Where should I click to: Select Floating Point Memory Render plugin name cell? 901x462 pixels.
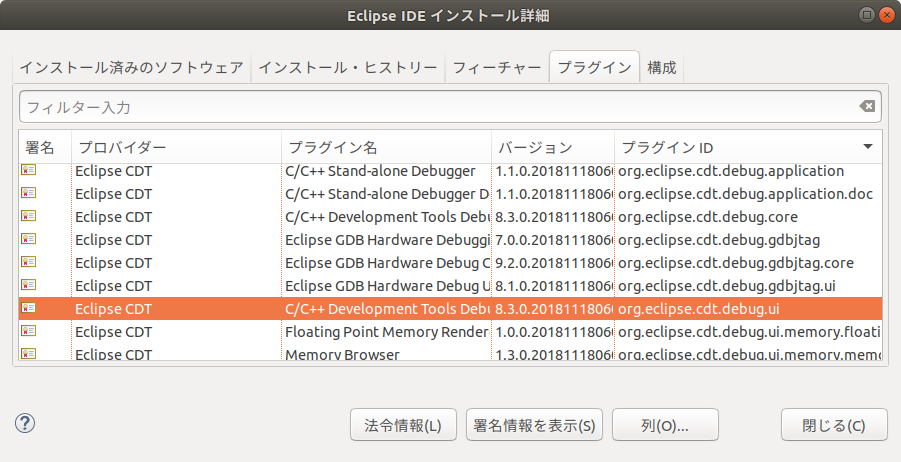coord(387,332)
